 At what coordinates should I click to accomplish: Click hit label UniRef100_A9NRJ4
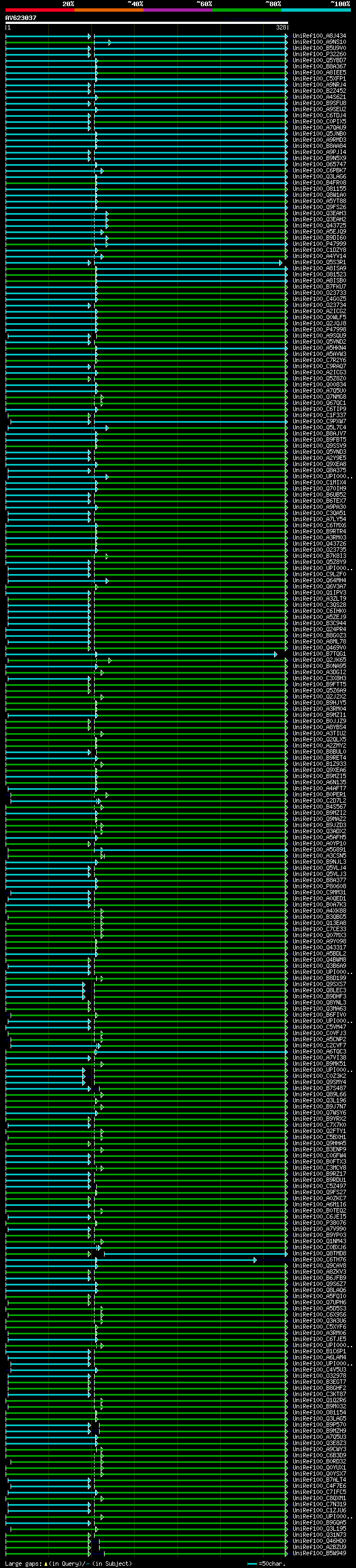pyautogui.click(x=319, y=85)
